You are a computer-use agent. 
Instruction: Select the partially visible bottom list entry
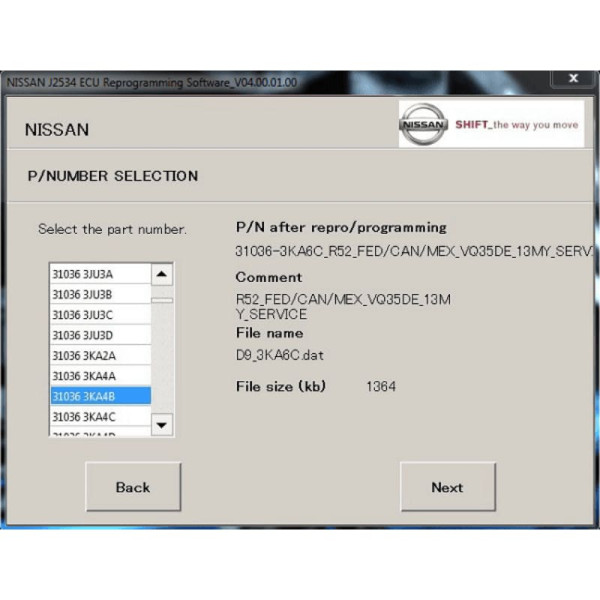pos(83,434)
